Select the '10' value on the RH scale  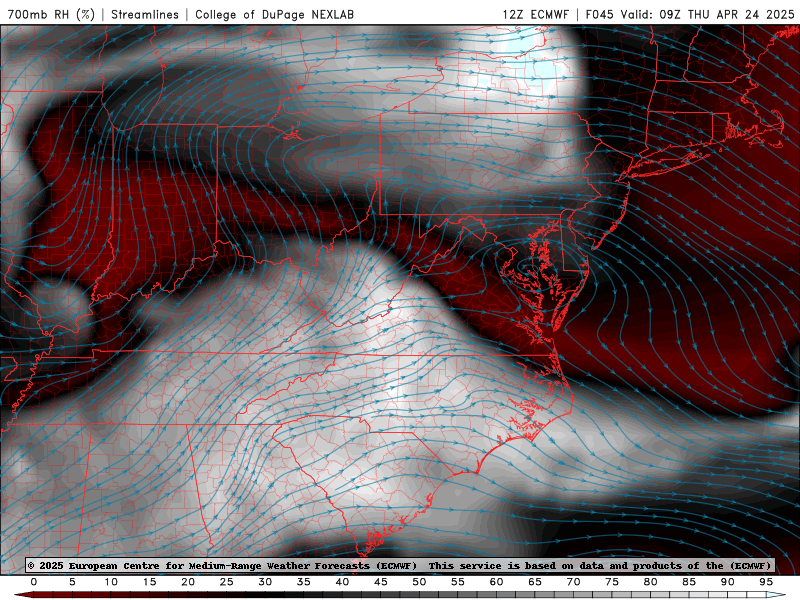(111, 582)
